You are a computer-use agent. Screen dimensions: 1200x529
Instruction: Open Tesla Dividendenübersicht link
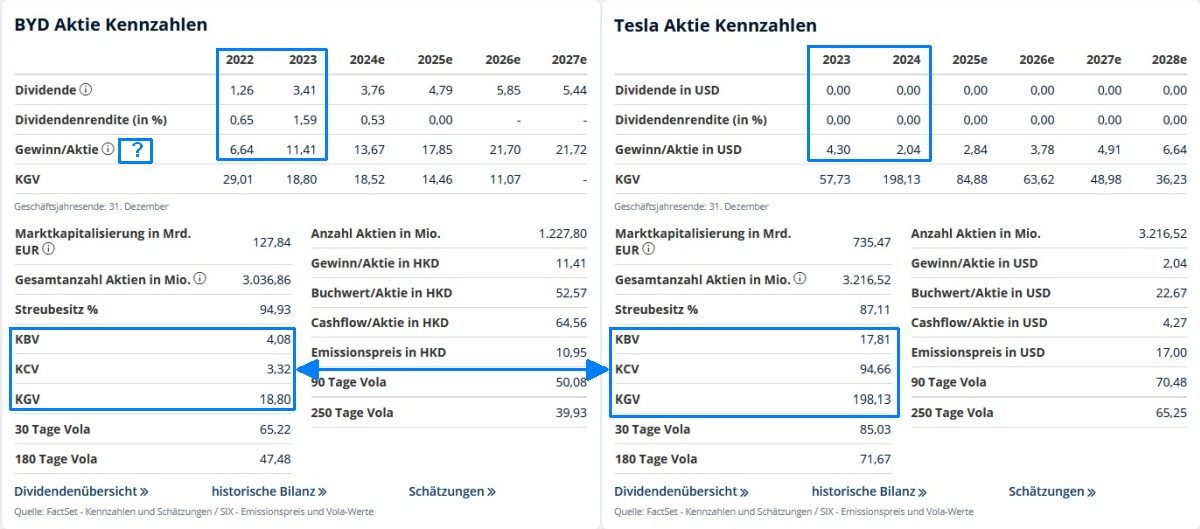pos(681,491)
